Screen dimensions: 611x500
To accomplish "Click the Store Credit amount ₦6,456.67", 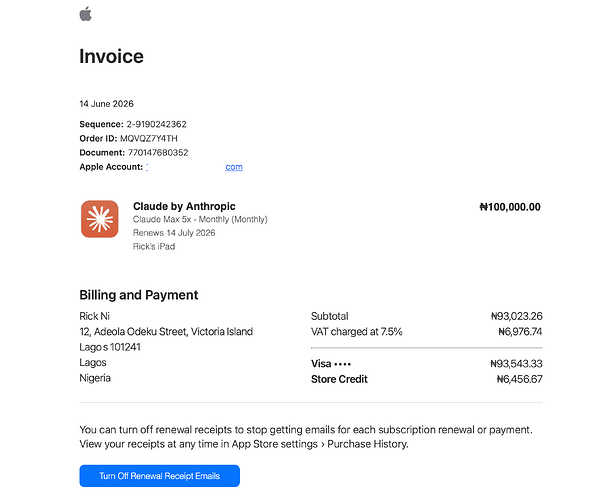I will 519,379.
